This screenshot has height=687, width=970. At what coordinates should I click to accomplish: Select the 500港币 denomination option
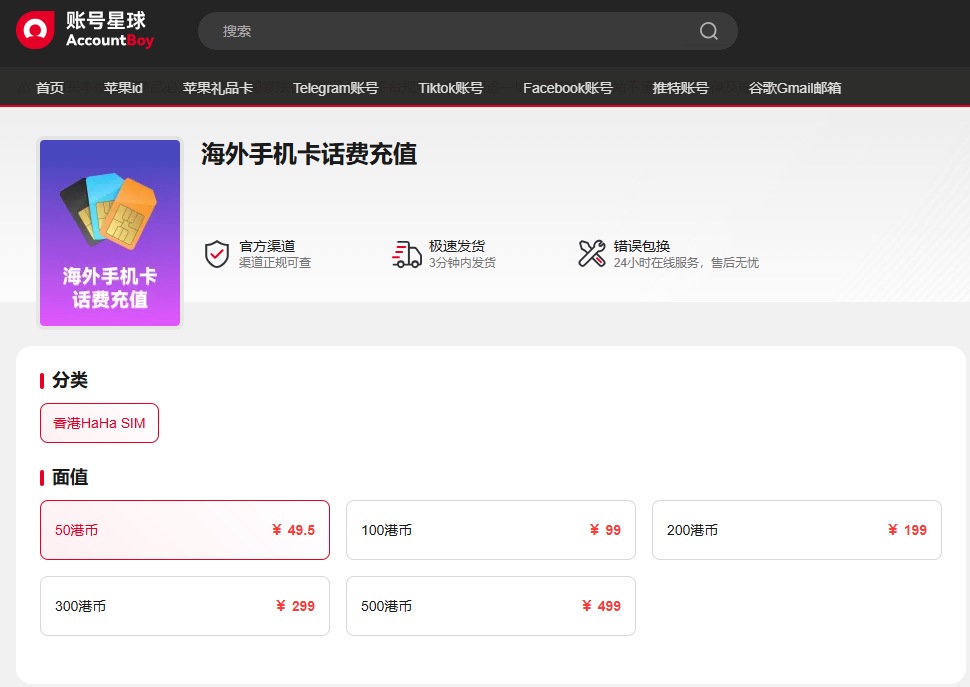pyautogui.click(x=490, y=606)
